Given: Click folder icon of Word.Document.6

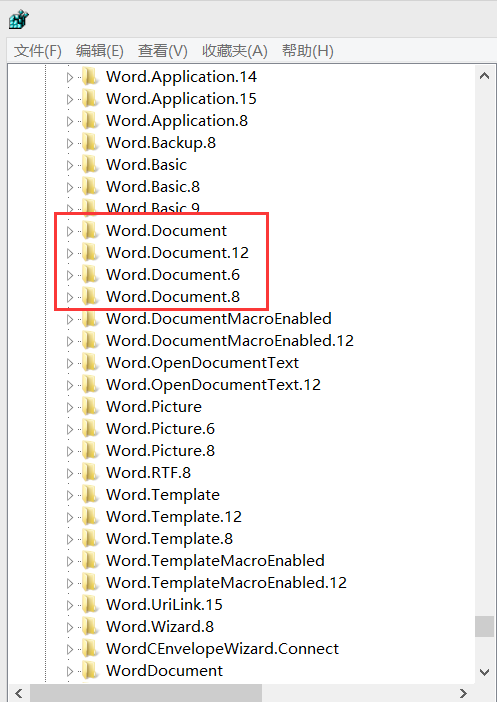Looking at the screenshot, I should [90, 274].
